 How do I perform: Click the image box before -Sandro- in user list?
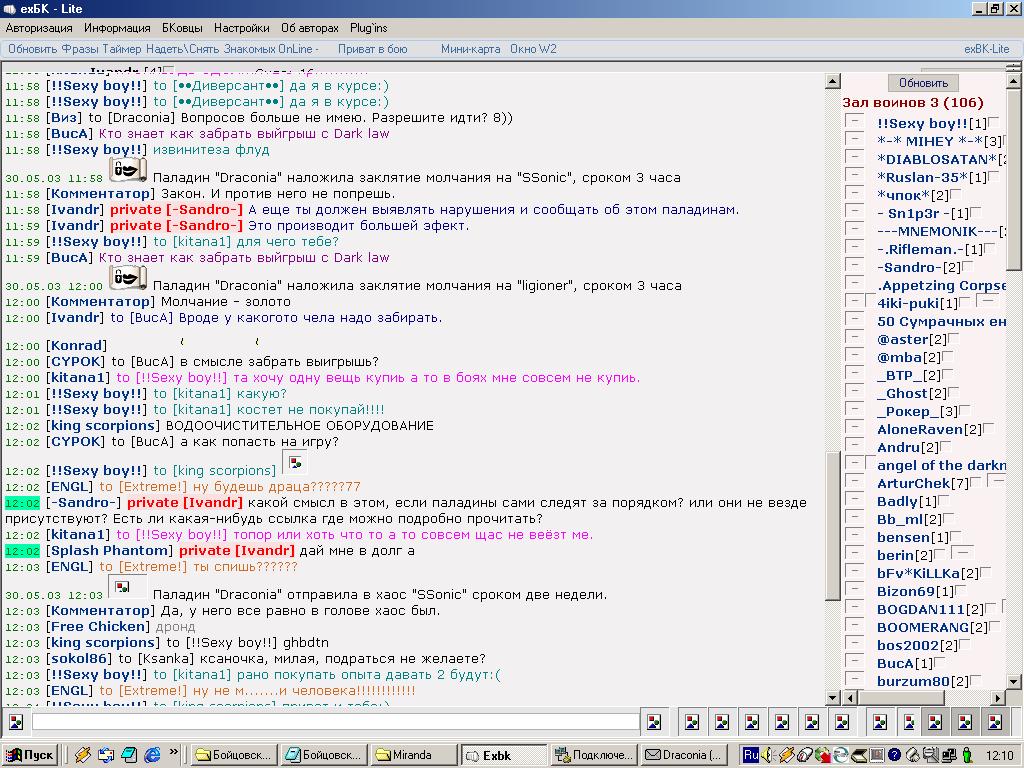(x=854, y=266)
